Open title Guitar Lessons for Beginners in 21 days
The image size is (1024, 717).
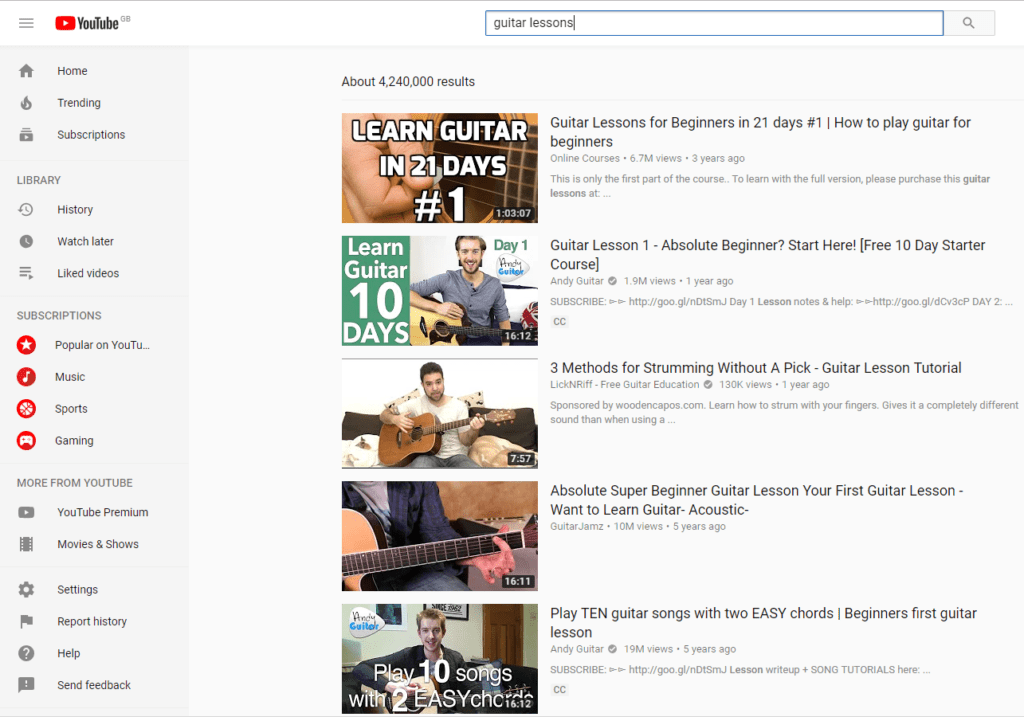[x=760, y=132]
